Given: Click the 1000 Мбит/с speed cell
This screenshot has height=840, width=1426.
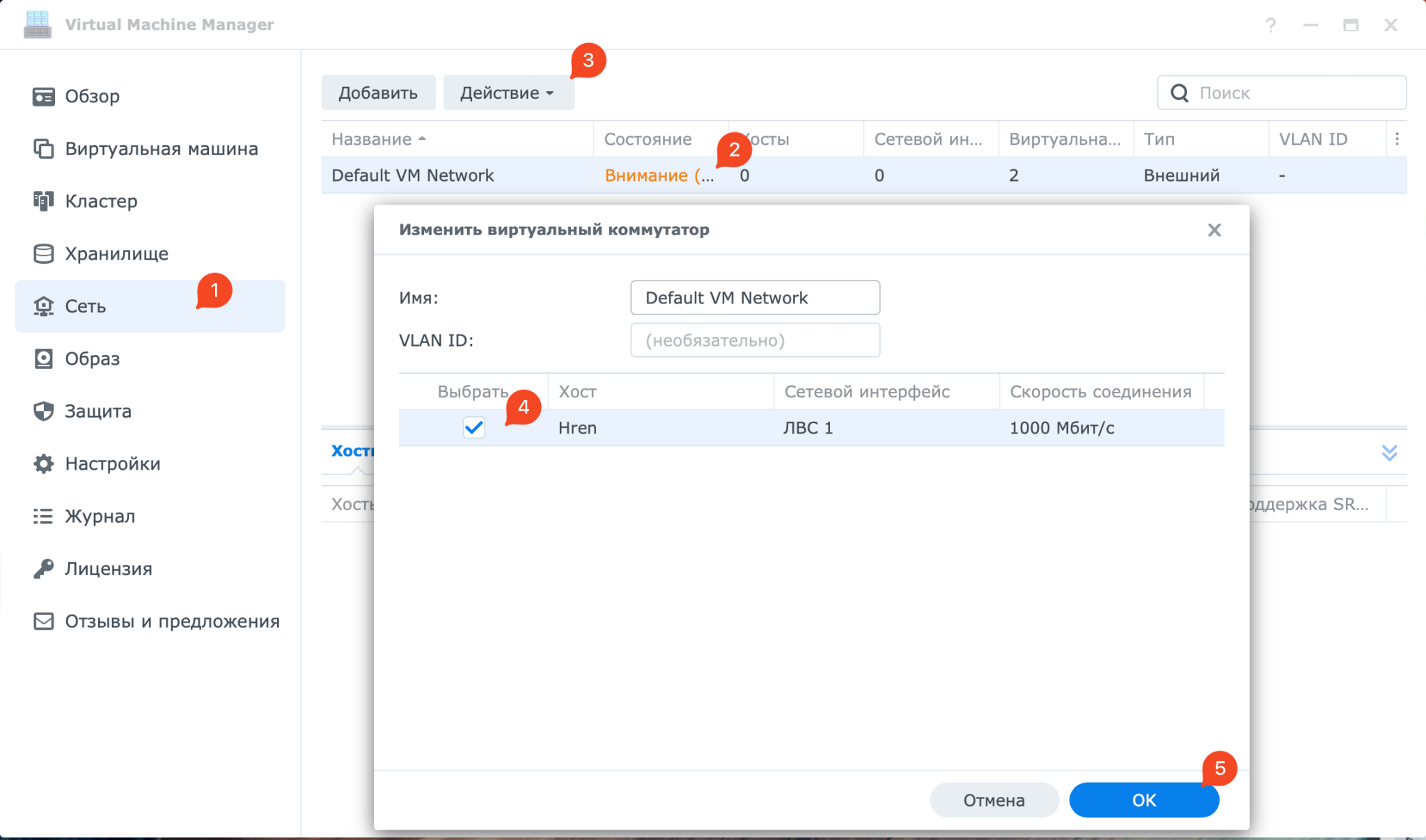Looking at the screenshot, I should (x=1062, y=427).
